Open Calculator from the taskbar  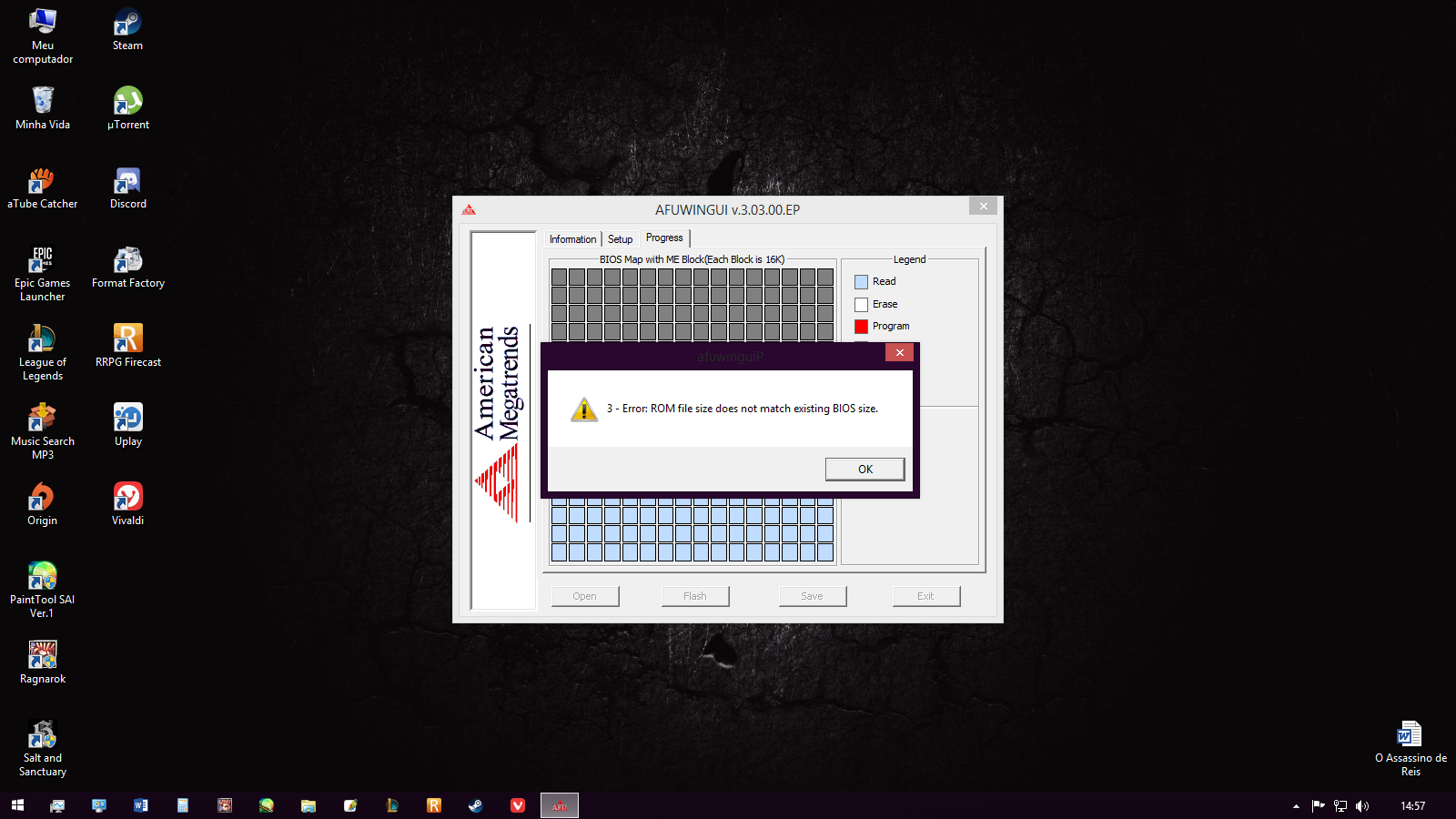(183, 805)
